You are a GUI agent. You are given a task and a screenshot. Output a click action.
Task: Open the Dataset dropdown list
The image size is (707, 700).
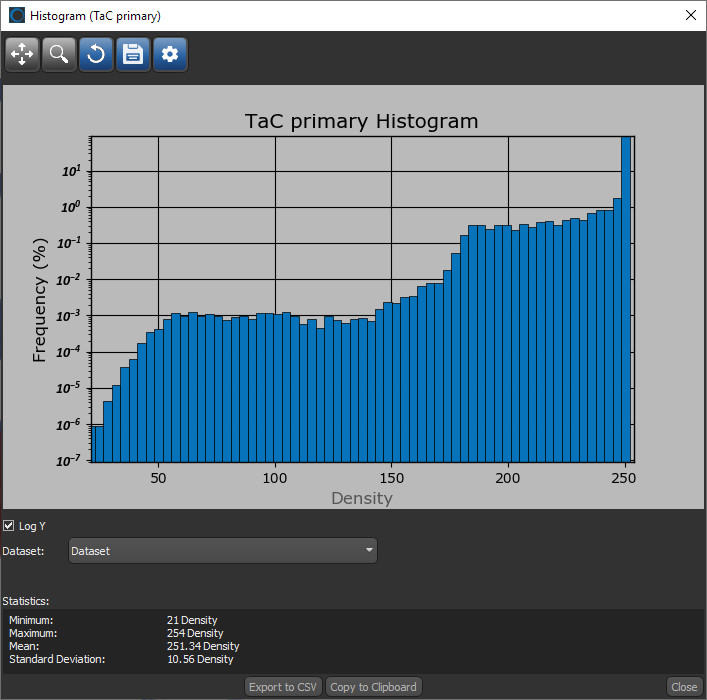coord(223,551)
